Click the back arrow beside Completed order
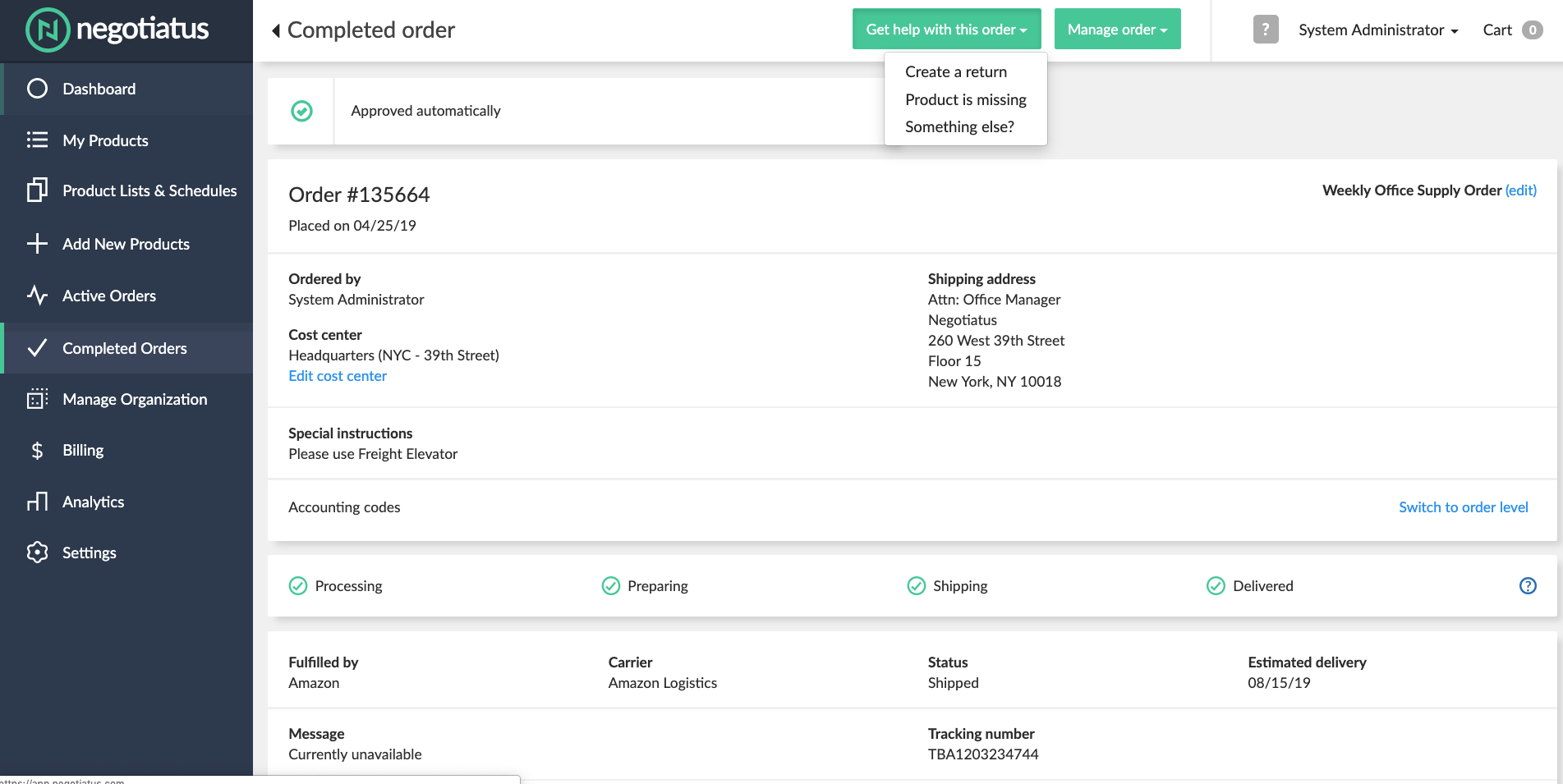The width and height of the screenshot is (1563, 784). point(276,30)
